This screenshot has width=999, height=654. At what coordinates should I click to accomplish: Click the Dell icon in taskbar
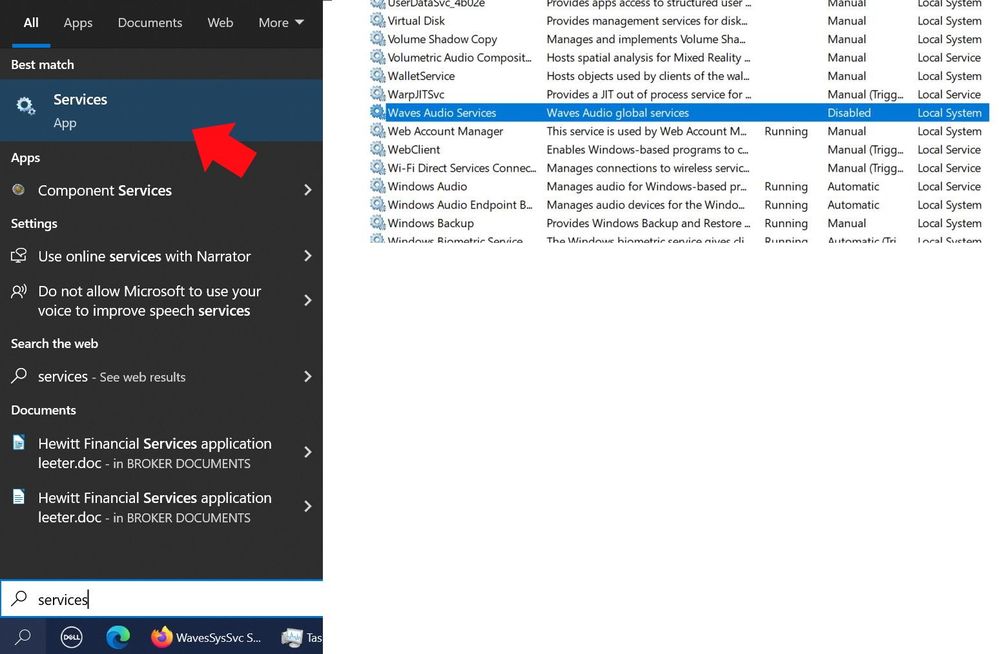point(71,637)
